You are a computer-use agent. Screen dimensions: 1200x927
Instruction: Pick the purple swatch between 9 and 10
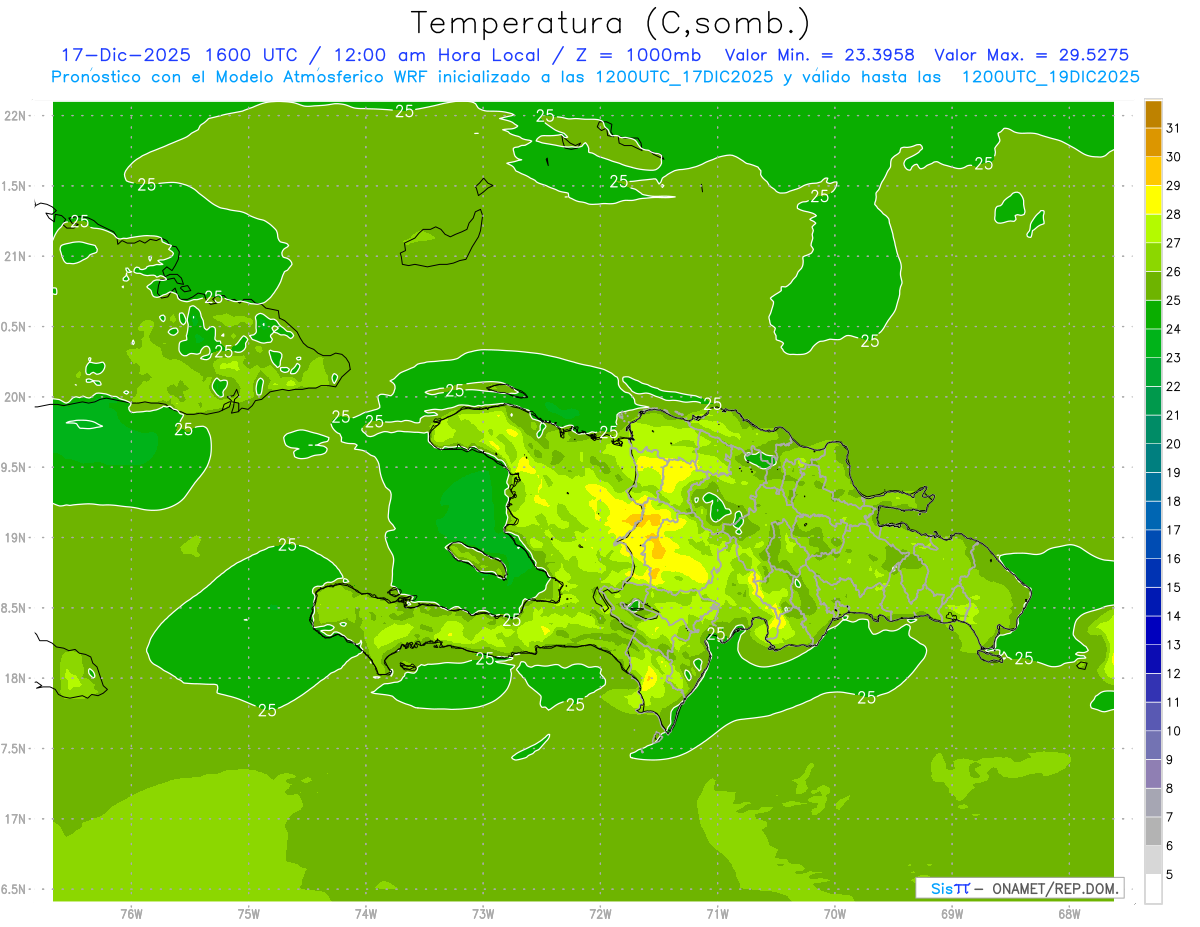pos(1153,745)
